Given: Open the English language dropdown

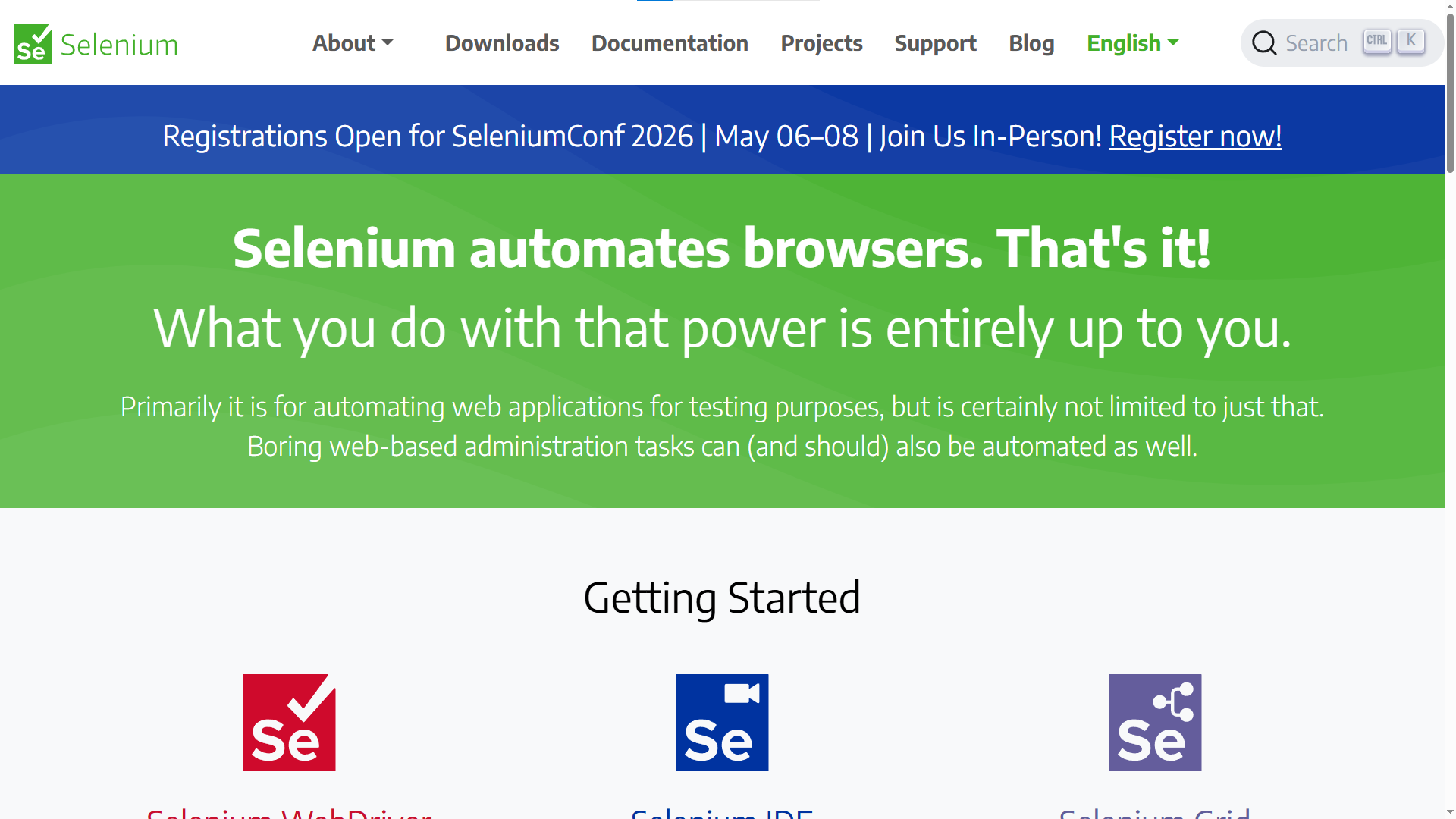Looking at the screenshot, I should (1132, 43).
